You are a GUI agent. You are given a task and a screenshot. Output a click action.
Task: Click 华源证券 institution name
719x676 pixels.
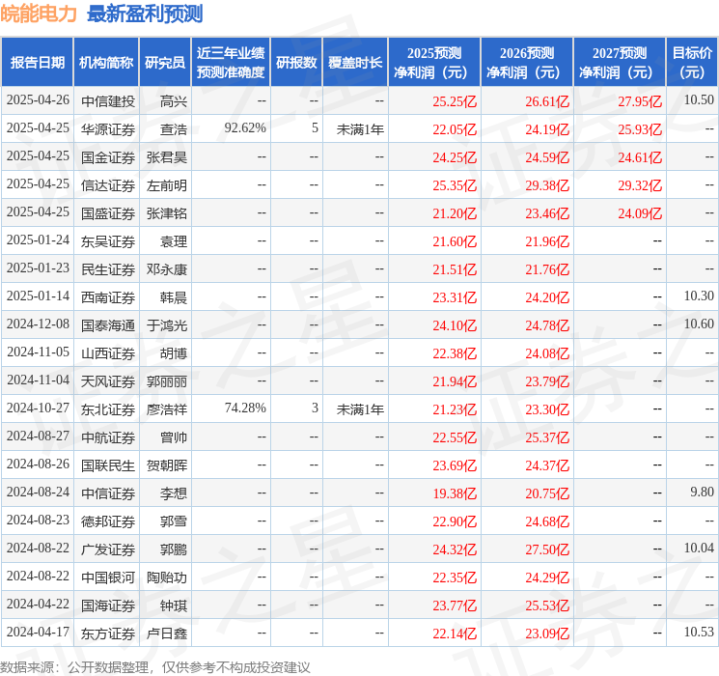coord(108,129)
